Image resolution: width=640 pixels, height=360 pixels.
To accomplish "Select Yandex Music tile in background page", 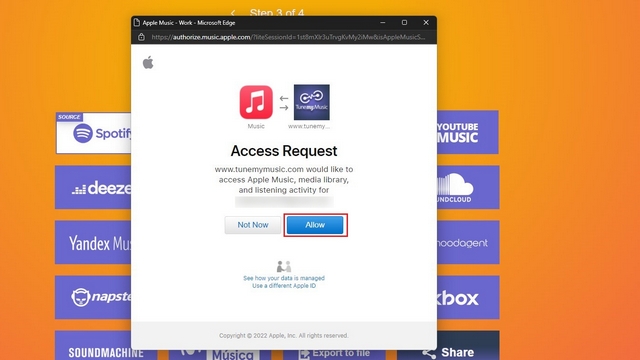I will (93, 242).
